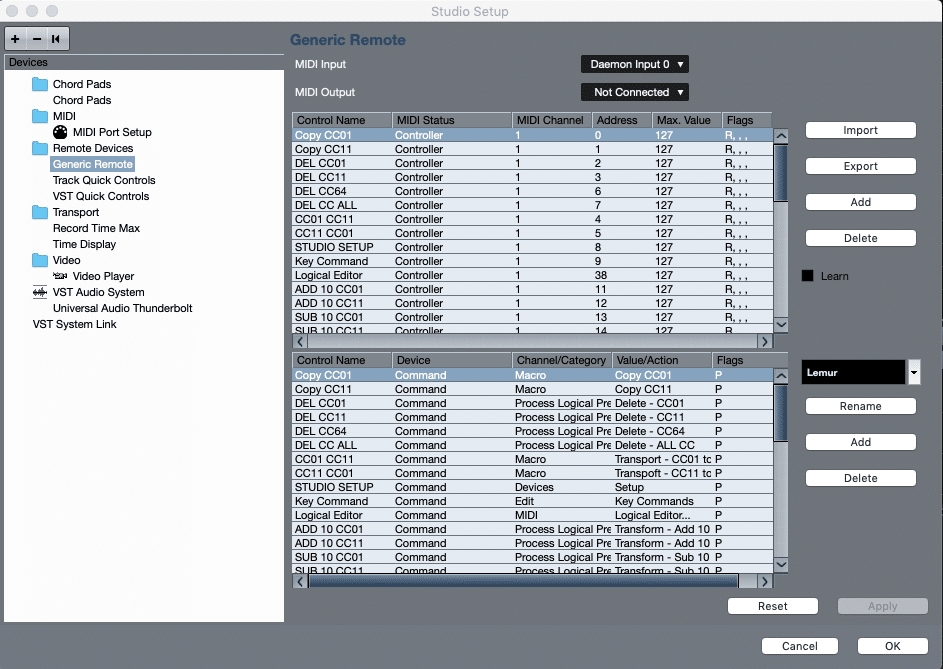The image size is (943, 669).
Task: Click the Cancel button
Action: pyautogui.click(x=800, y=646)
